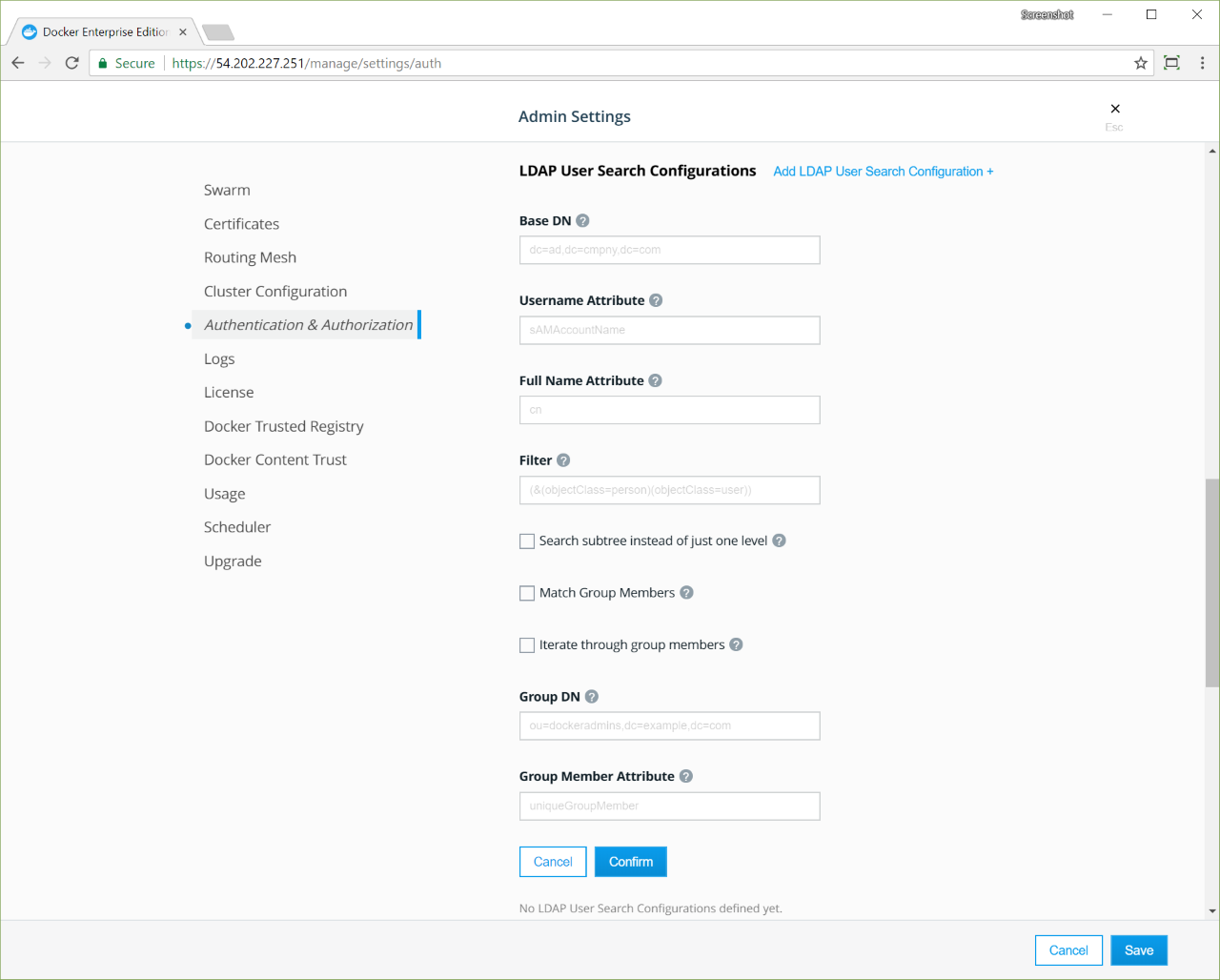Show help for Group DN field
This screenshot has height=980, width=1220.
591,697
